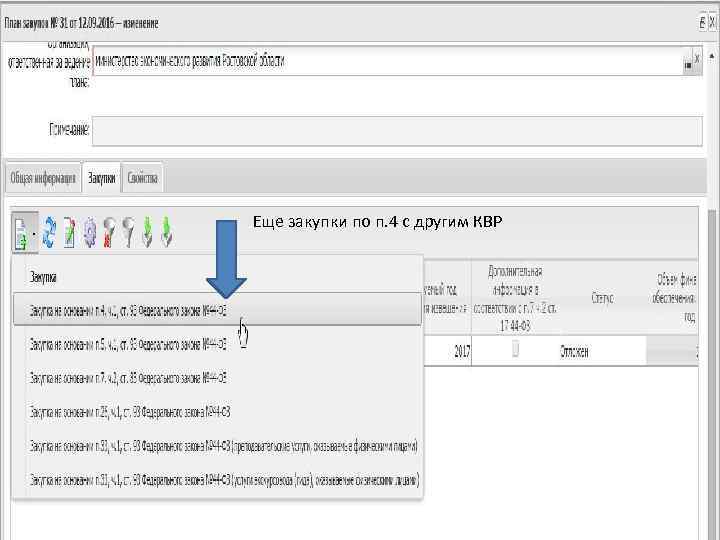This screenshot has width=720, height=540.
Task: Choose purchase under п.26 ч.1 ст.93
Action: click(x=217, y=412)
